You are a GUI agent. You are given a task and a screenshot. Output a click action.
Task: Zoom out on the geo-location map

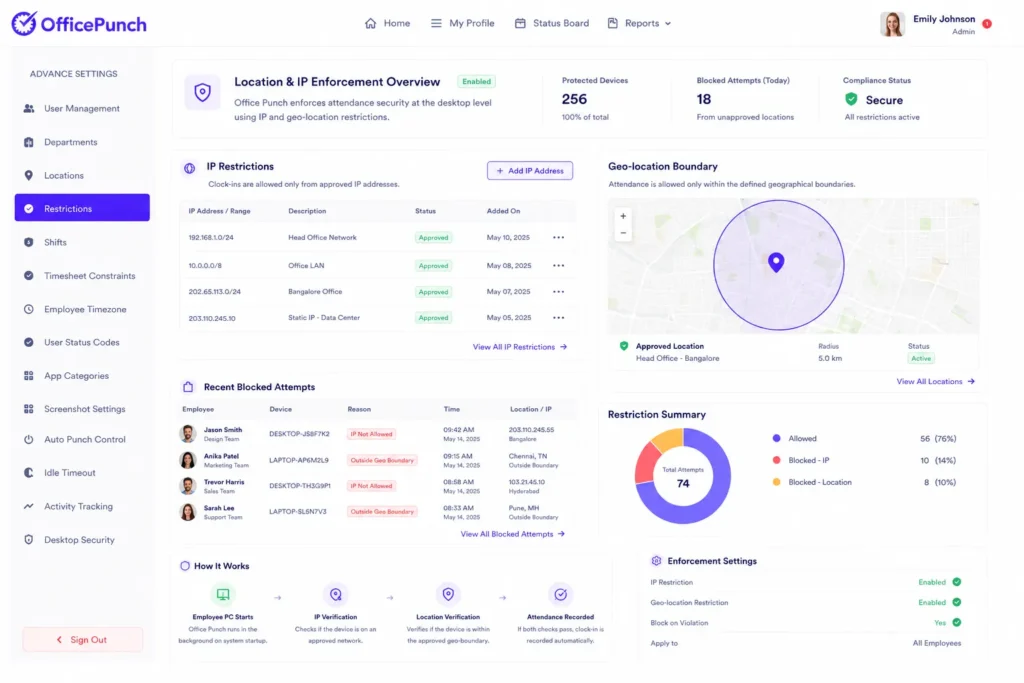coord(623,233)
